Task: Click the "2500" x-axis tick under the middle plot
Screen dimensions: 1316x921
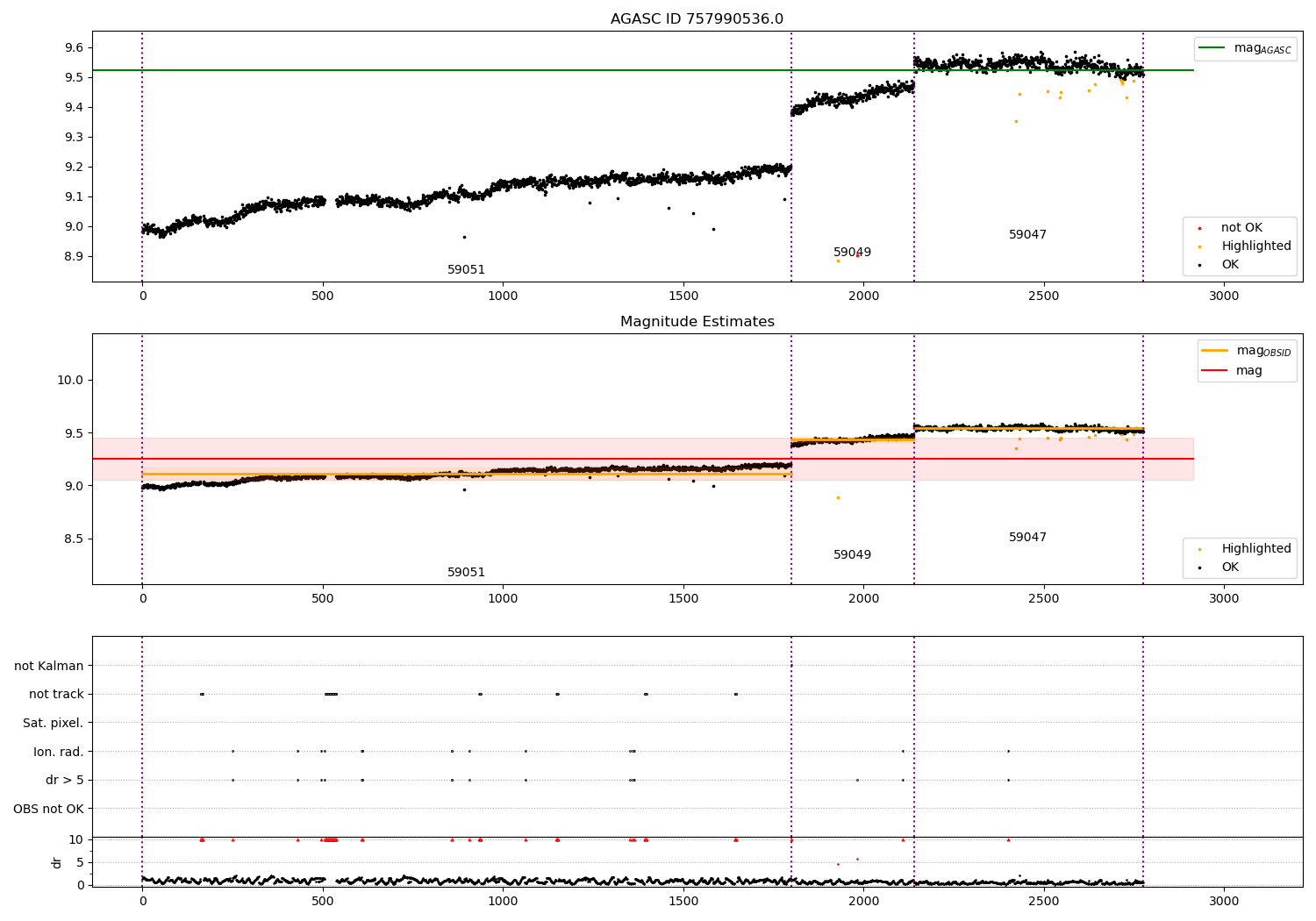Action: pos(1044,599)
